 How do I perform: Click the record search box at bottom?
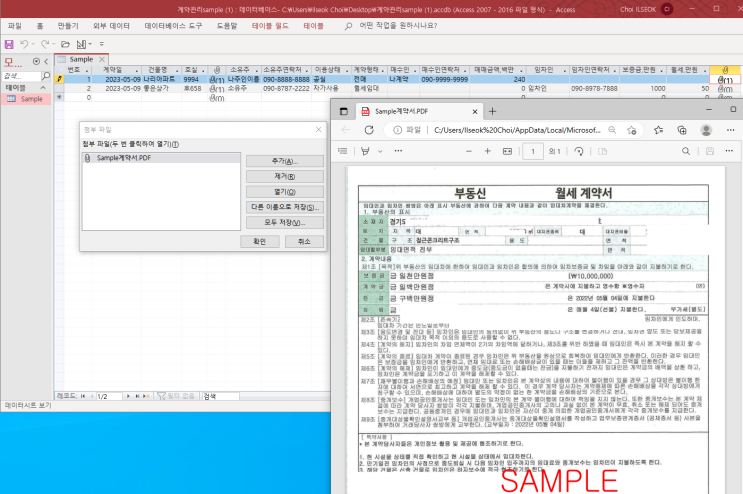point(220,396)
